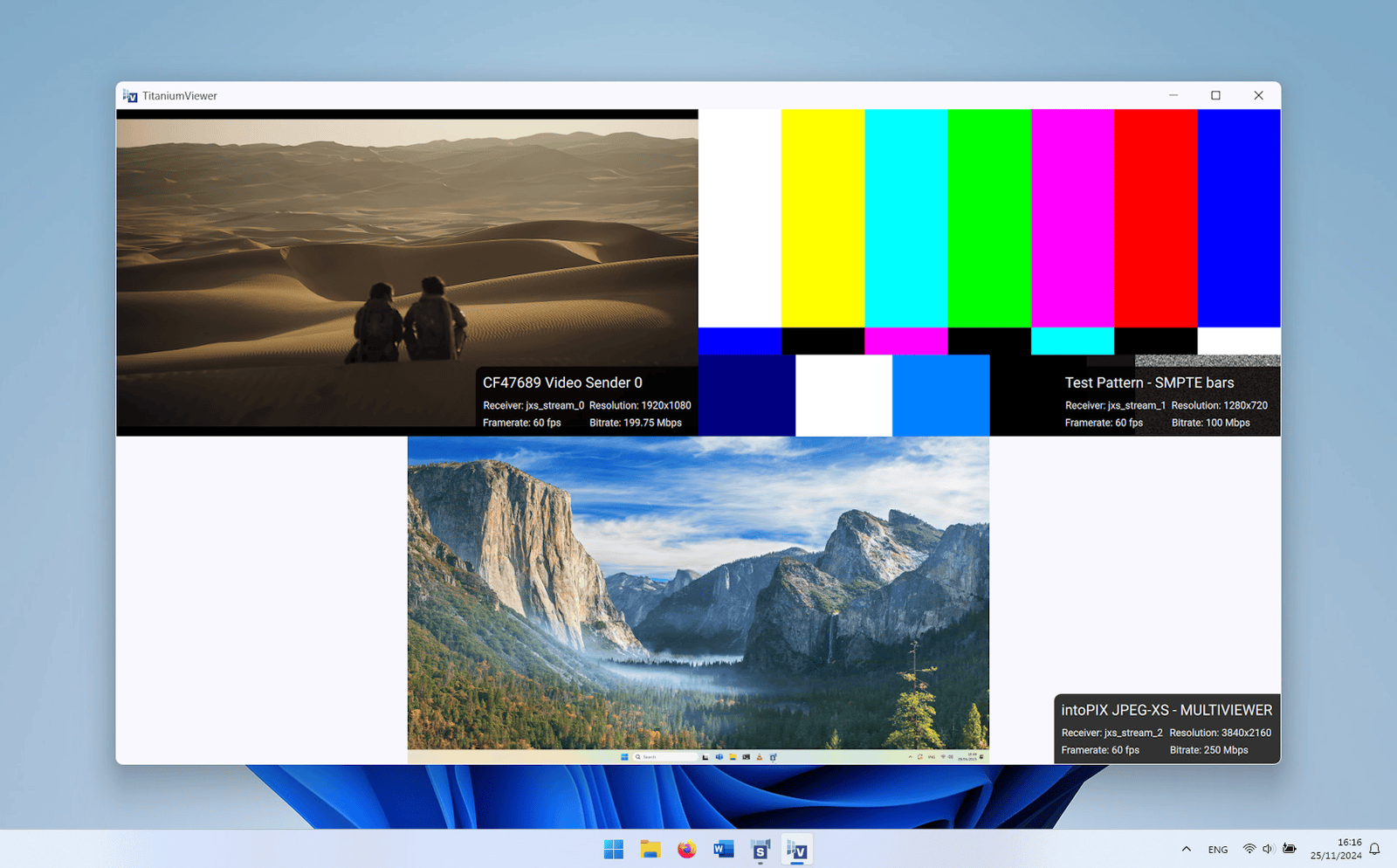Open the Wi-Fi network settings icon
The width and height of the screenshot is (1397, 868).
click(1249, 849)
